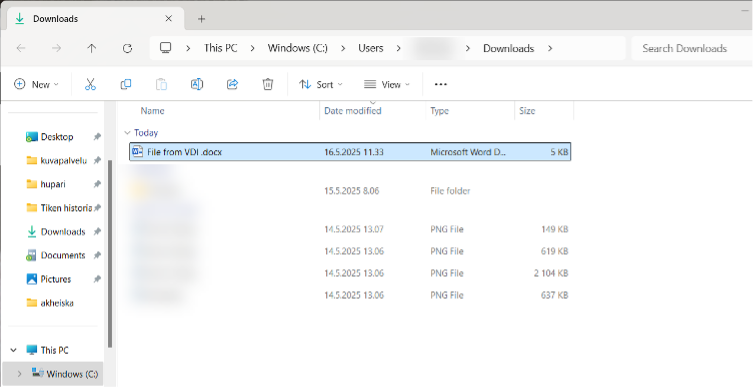Click pin icon next to hupari
755x388 pixels.
tap(97, 184)
